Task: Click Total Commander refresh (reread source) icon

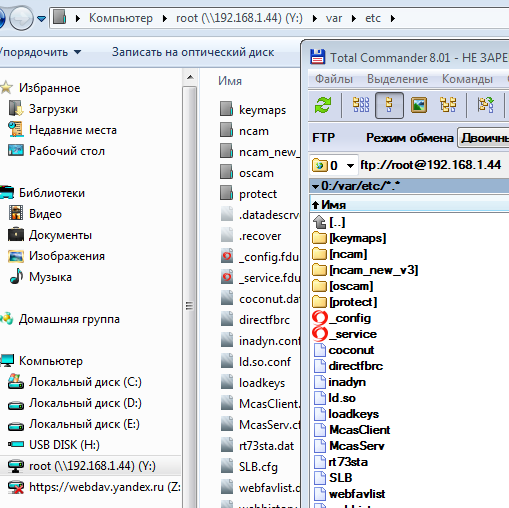Action: pos(323,105)
